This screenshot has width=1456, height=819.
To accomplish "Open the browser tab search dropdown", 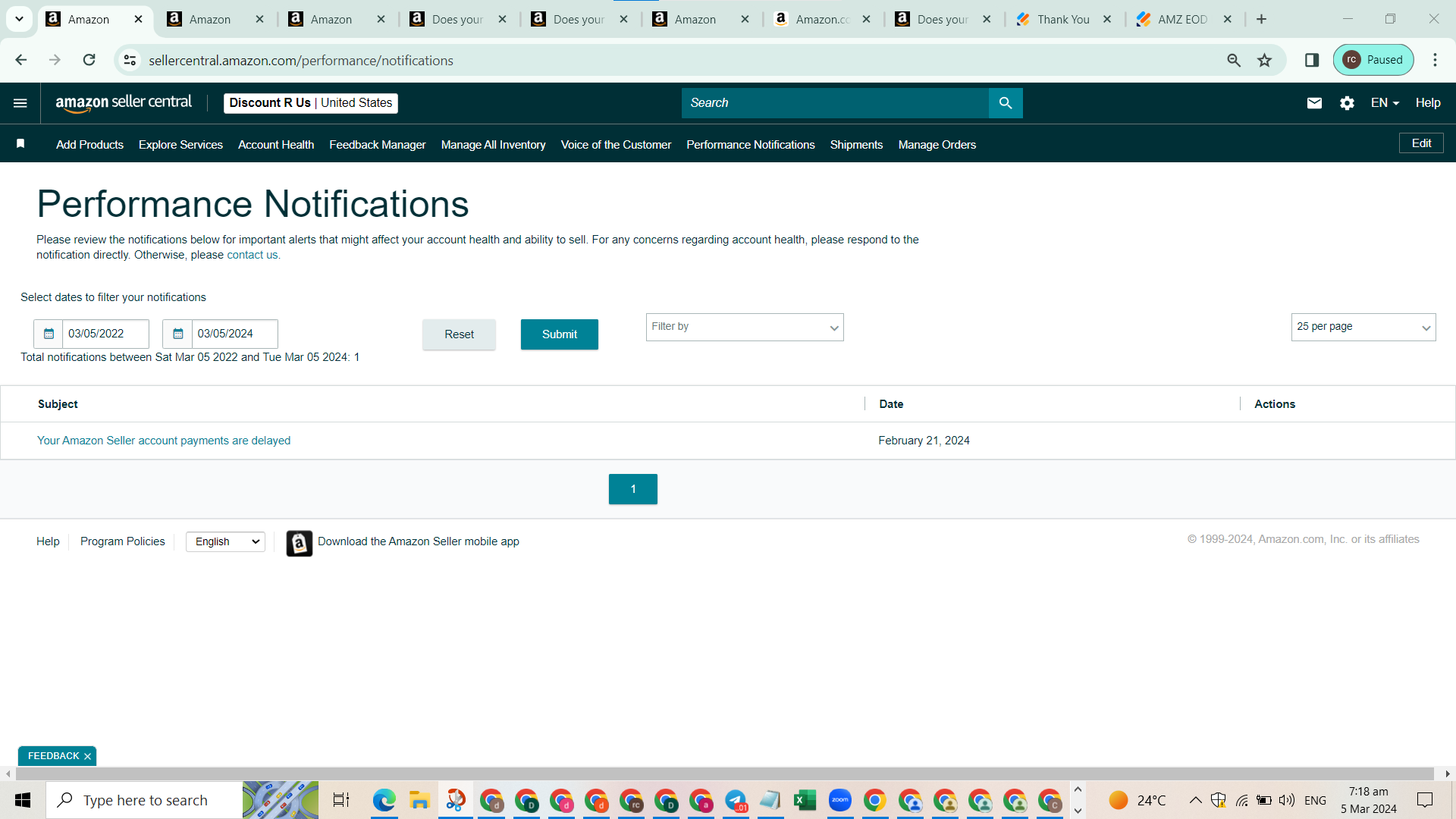I will 19,20.
